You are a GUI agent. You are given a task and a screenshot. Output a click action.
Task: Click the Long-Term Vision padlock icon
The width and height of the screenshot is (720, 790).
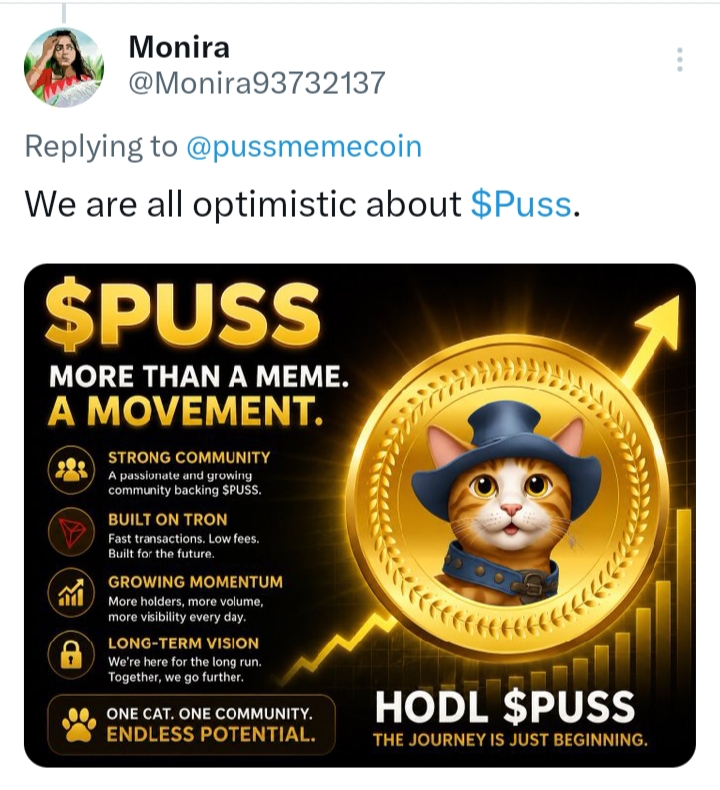pos(71,655)
